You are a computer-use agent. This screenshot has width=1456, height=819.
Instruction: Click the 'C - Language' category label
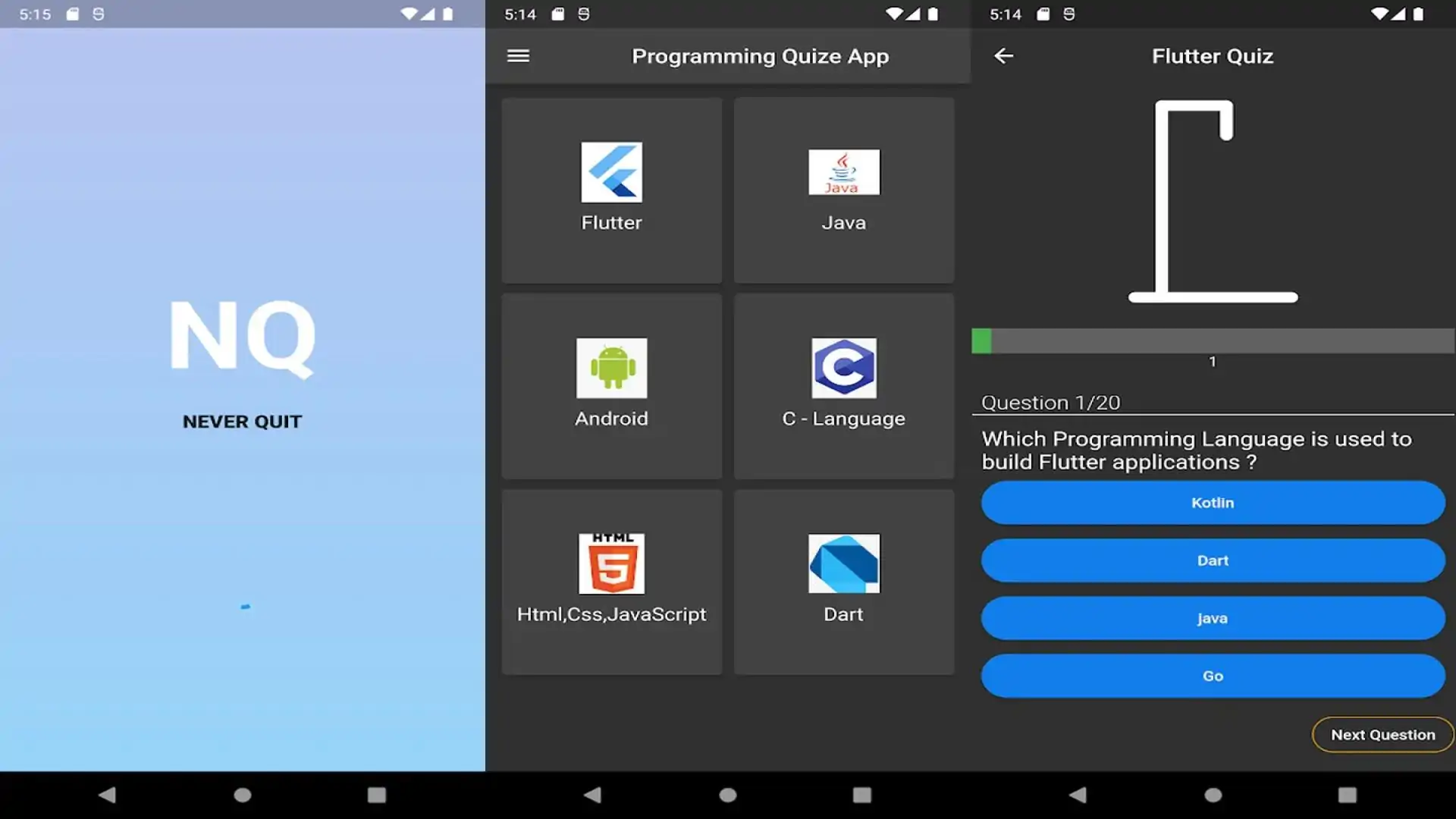[x=844, y=419]
